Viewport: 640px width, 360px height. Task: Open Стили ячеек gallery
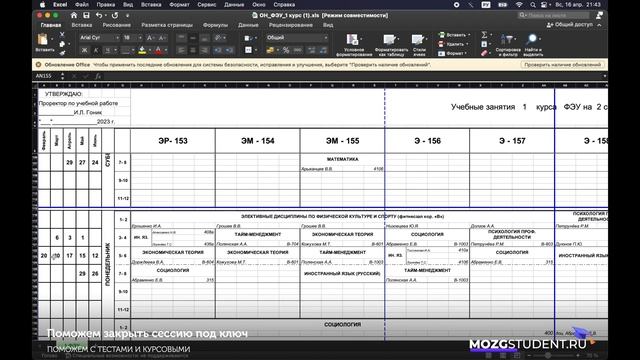click(x=419, y=44)
